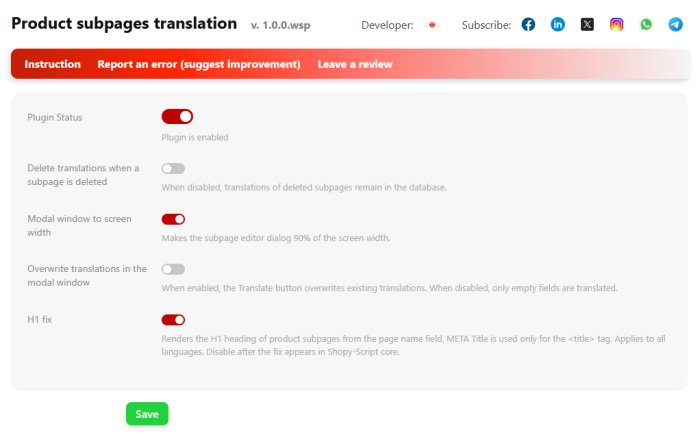The height and width of the screenshot is (448, 700).
Task: Select Report an error (suggest improvement)
Action: (x=199, y=64)
